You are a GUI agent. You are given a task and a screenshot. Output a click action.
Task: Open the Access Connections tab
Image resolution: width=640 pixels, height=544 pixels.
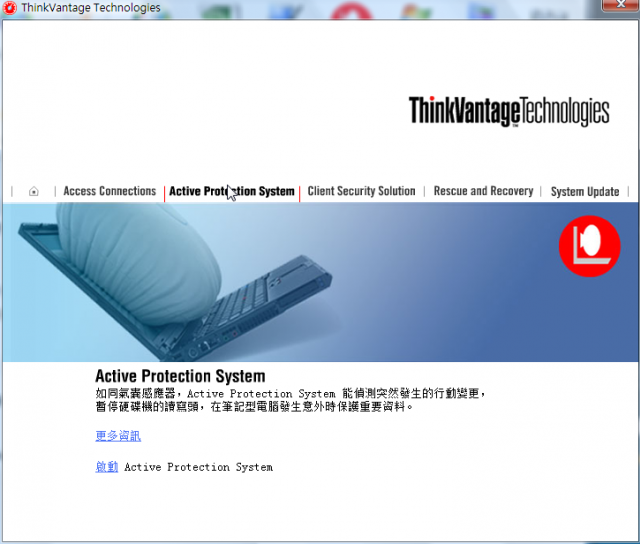[109, 191]
